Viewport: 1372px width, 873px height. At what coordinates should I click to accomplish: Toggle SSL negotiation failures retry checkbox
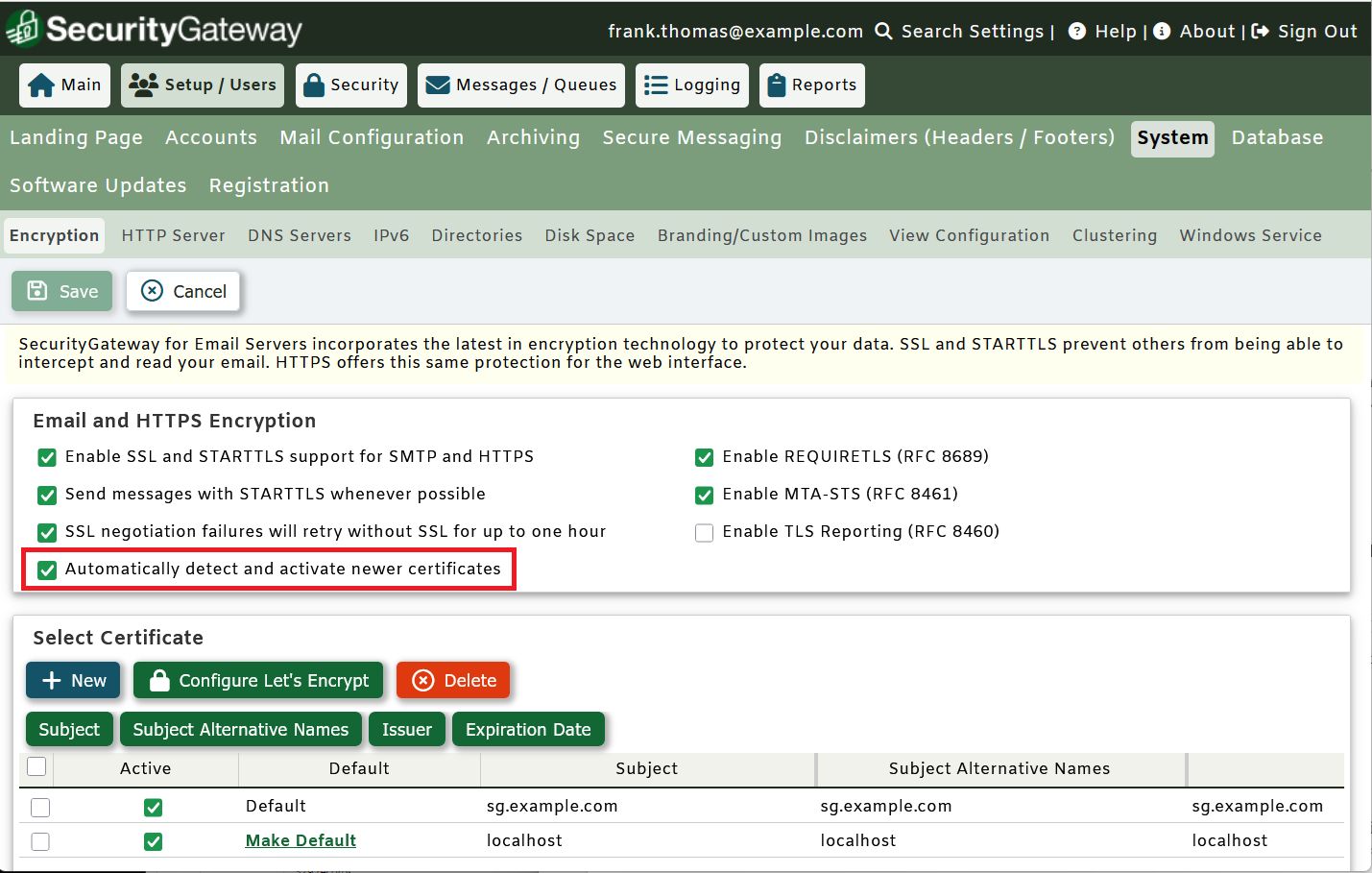47,532
